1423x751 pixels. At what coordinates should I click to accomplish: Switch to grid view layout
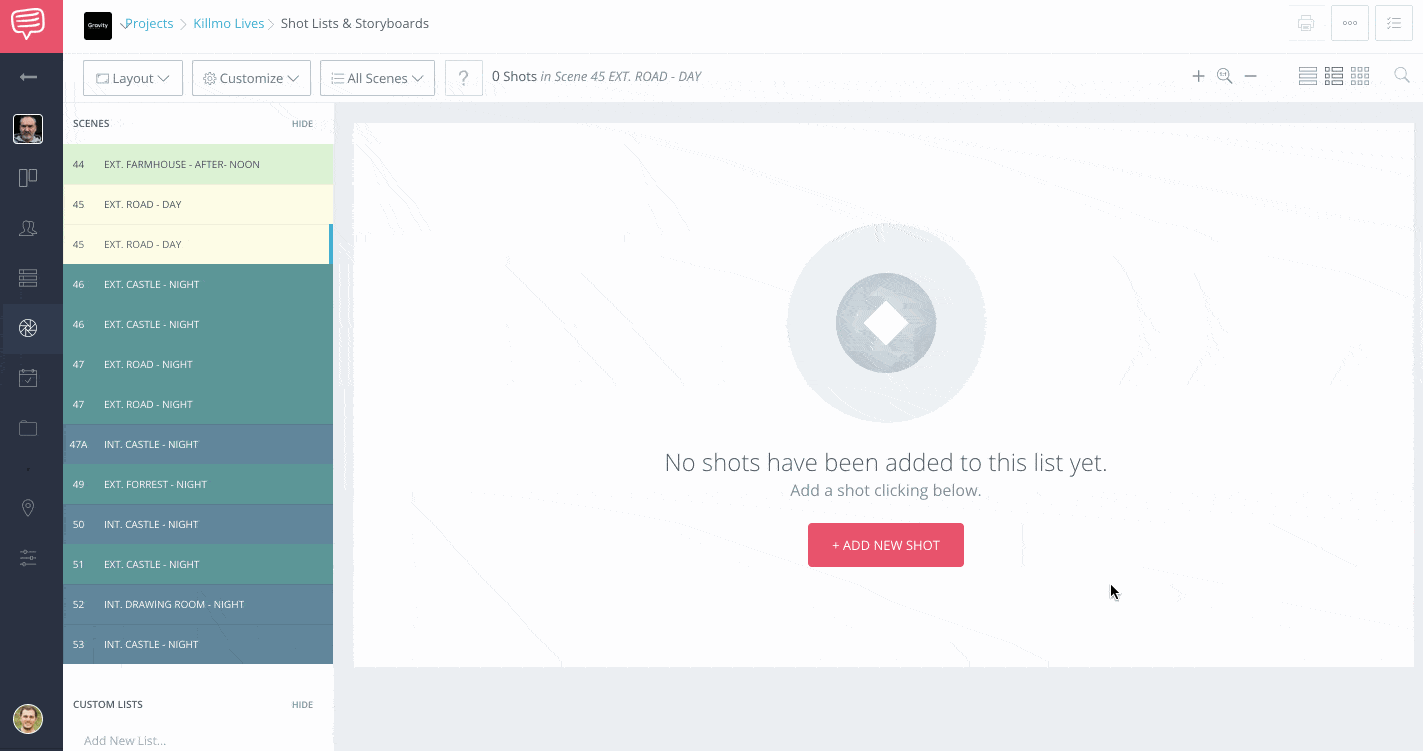click(x=1360, y=75)
